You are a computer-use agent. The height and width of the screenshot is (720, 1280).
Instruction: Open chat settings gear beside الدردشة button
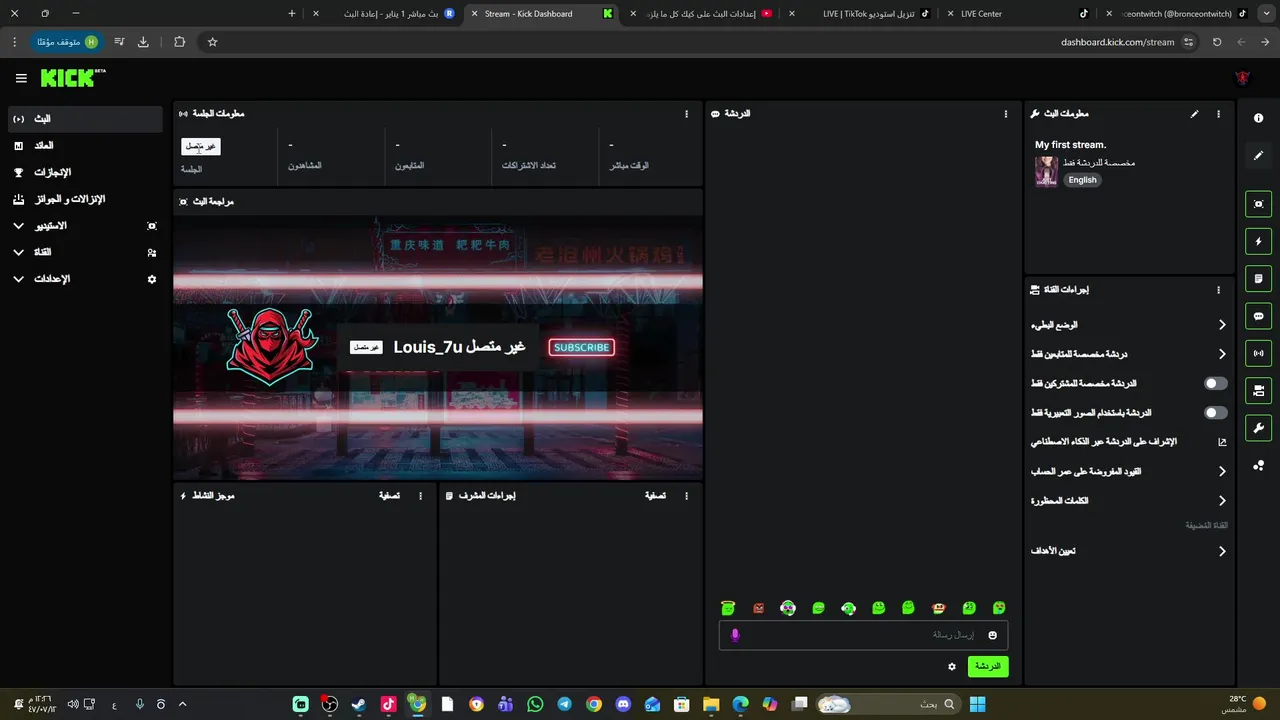[952, 666]
